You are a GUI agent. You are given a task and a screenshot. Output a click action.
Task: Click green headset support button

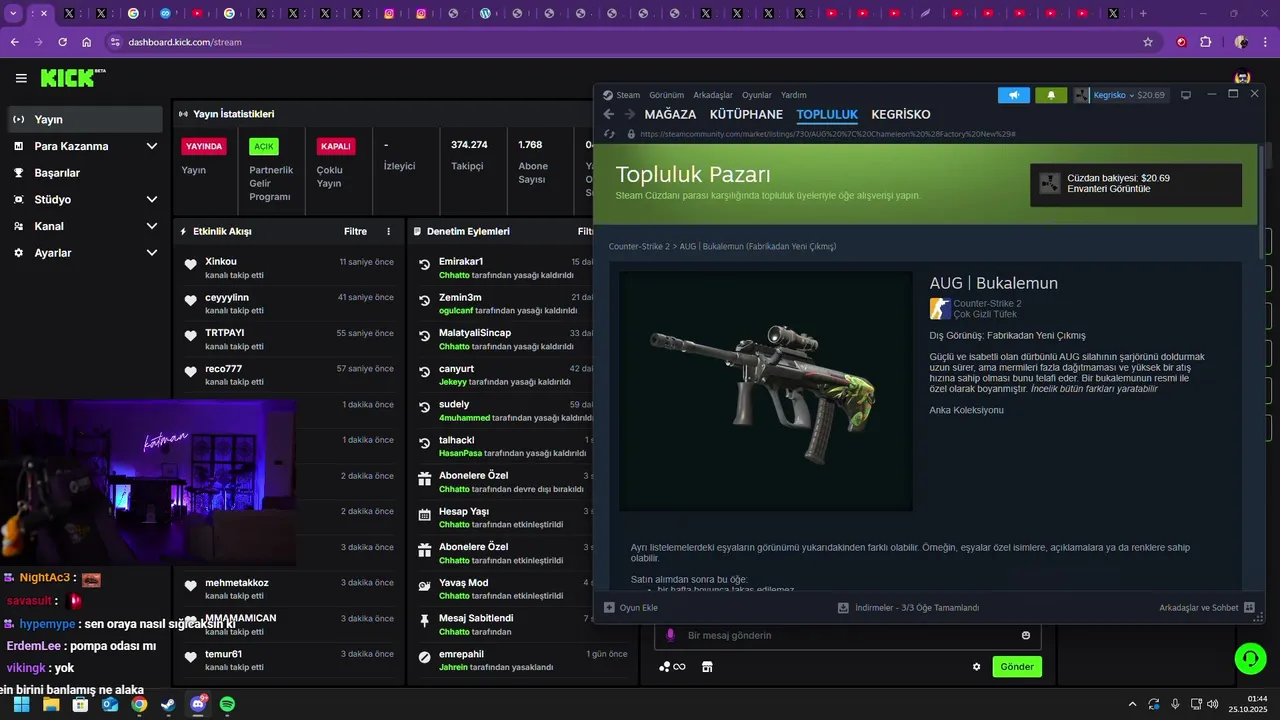[x=1251, y=658]
